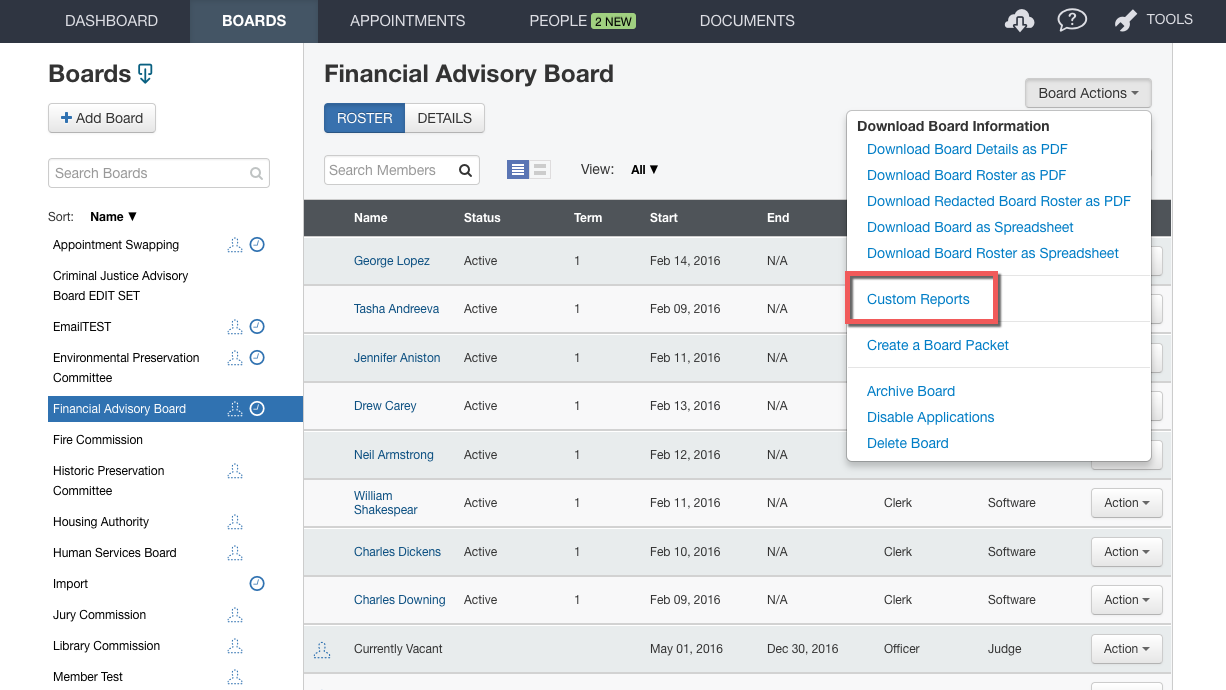Open Action dropdown for Charles Dickens
1226x690 pixels.
pyautogui.click(x=1126, y=552)
